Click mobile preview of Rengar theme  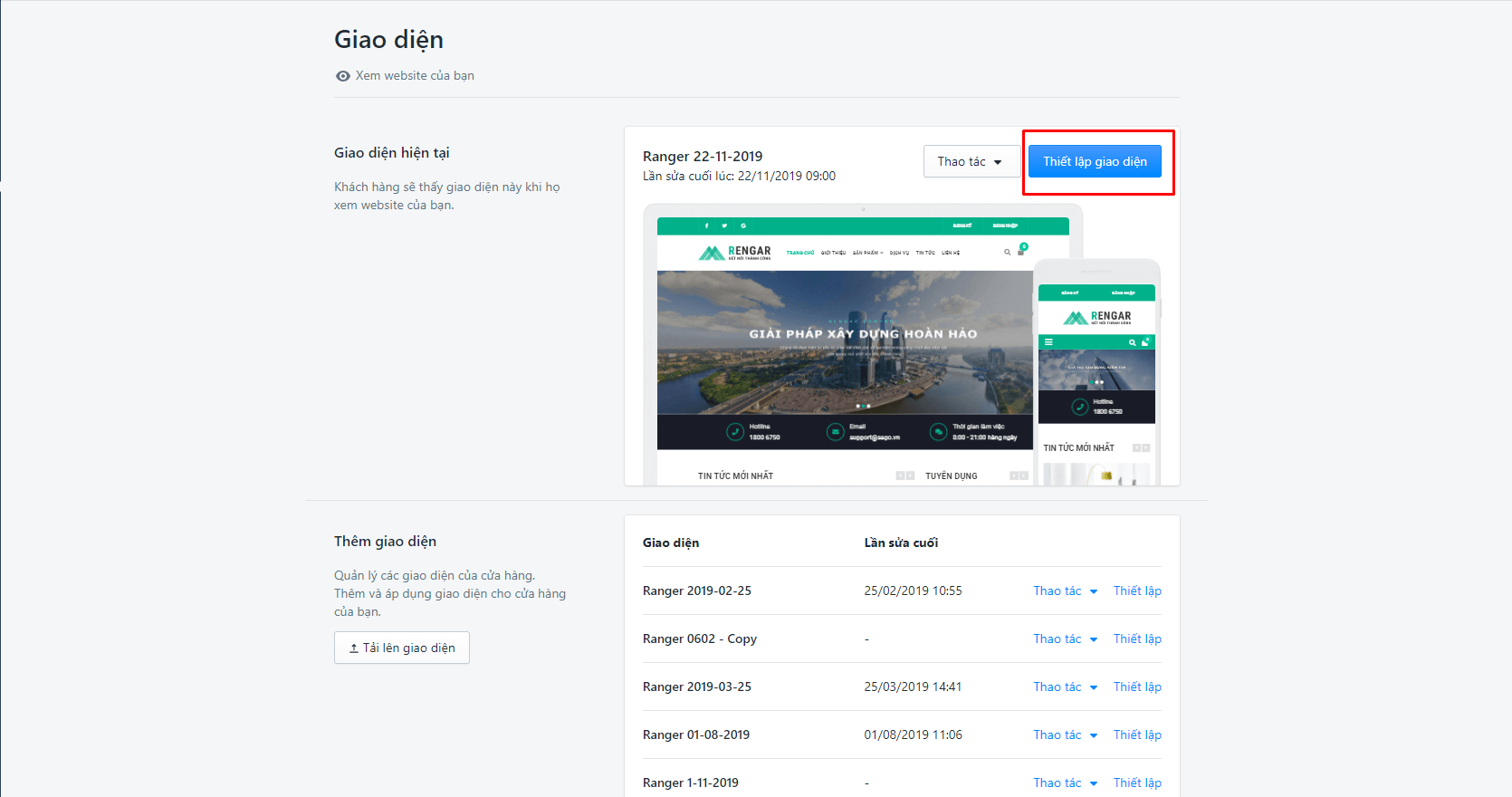[1096, 372]
